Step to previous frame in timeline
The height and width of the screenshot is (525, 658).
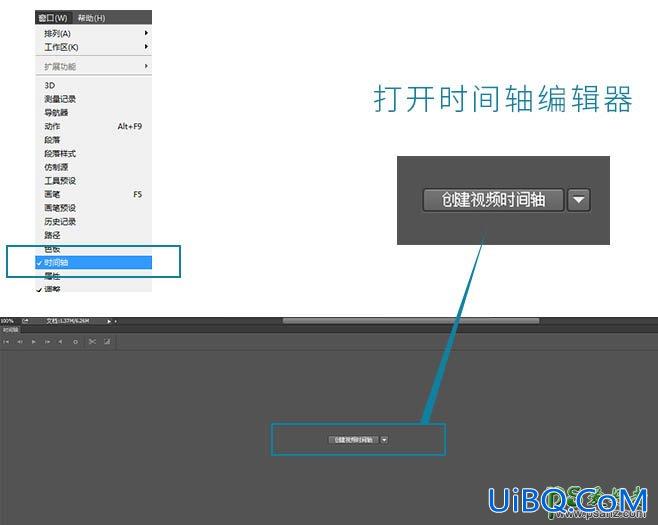click(20, 342)
